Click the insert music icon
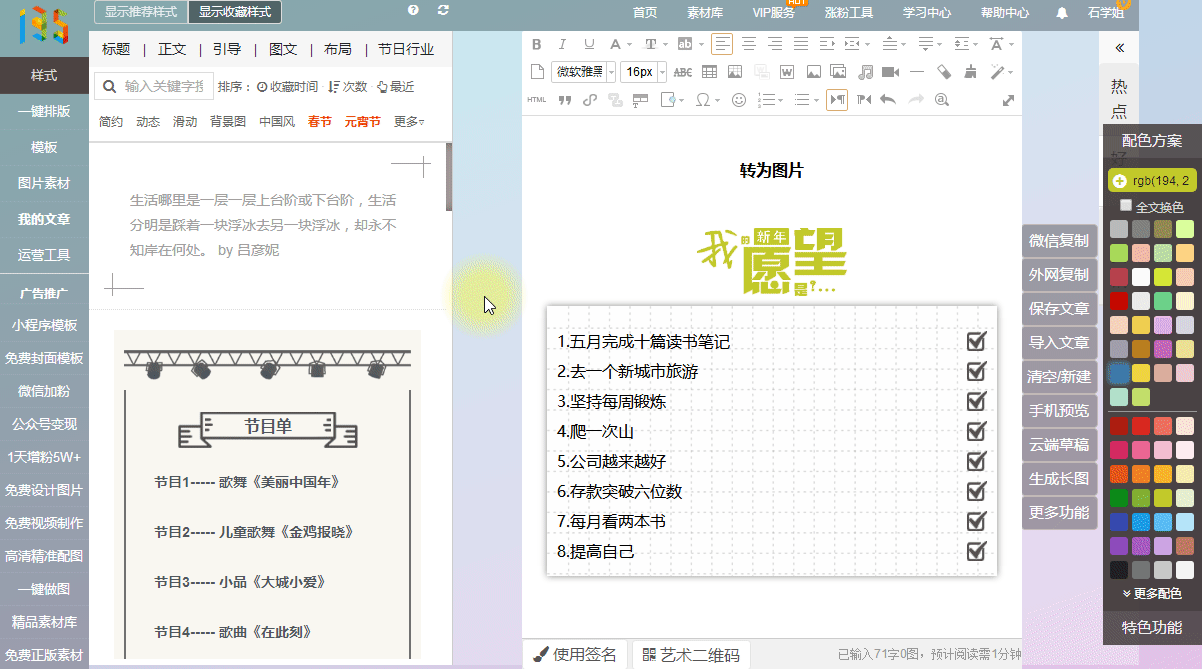The image size is (1202, 669). click(x=865, y=72)
